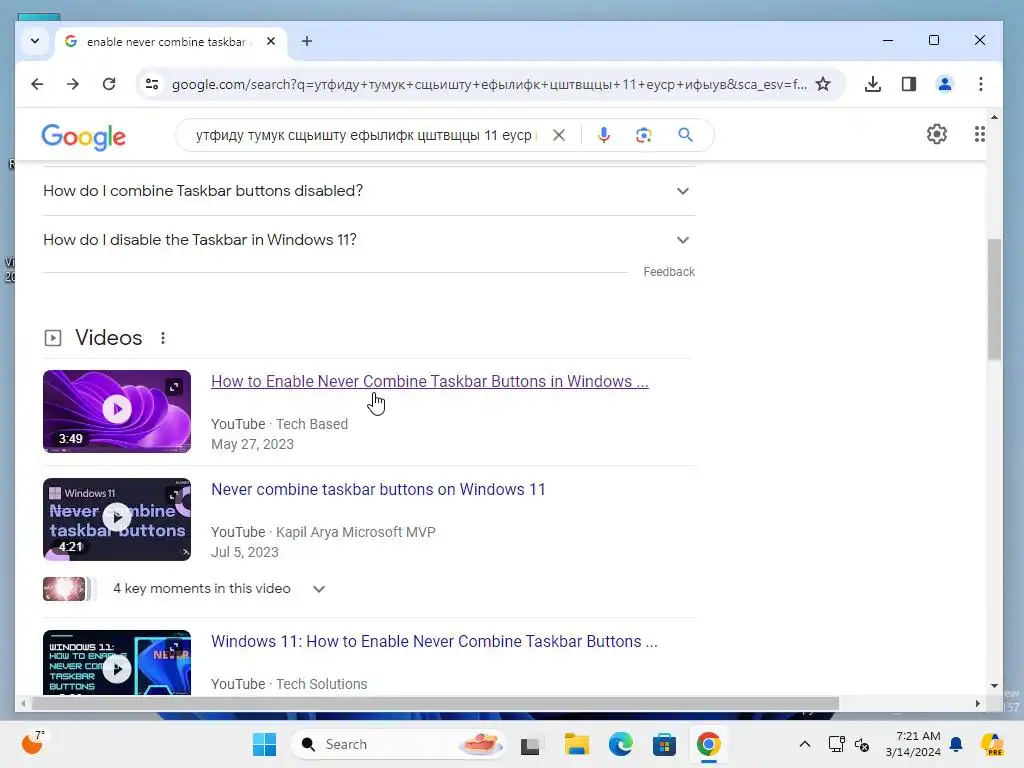1024x768 pixels.
Task: Search by image with Google Lens
Action: pyautogui.click(x=644, y=135)
